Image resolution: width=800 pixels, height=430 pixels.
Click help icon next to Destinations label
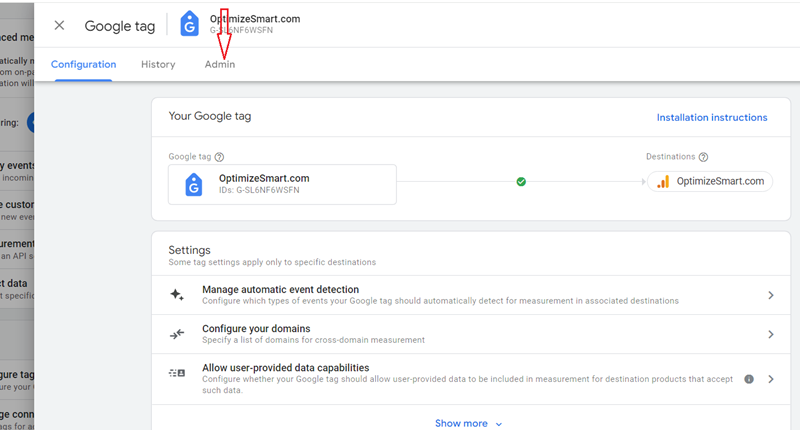click(704, 157)
